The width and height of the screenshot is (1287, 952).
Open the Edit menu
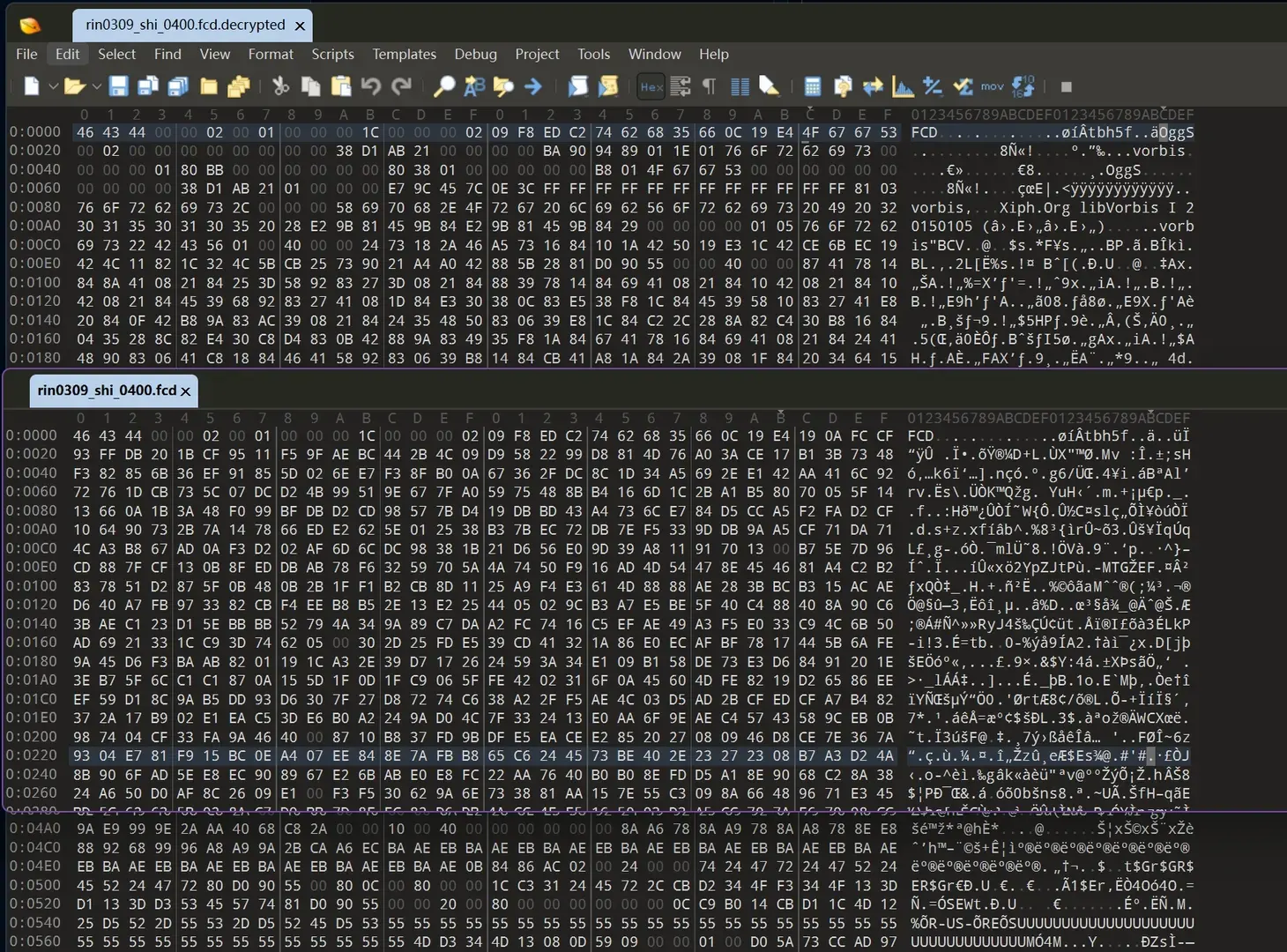67,54
